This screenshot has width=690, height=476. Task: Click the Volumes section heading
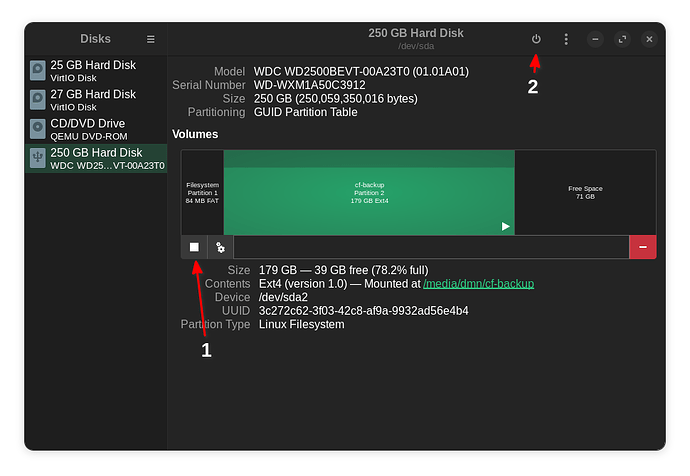click(x=195, y=134)
